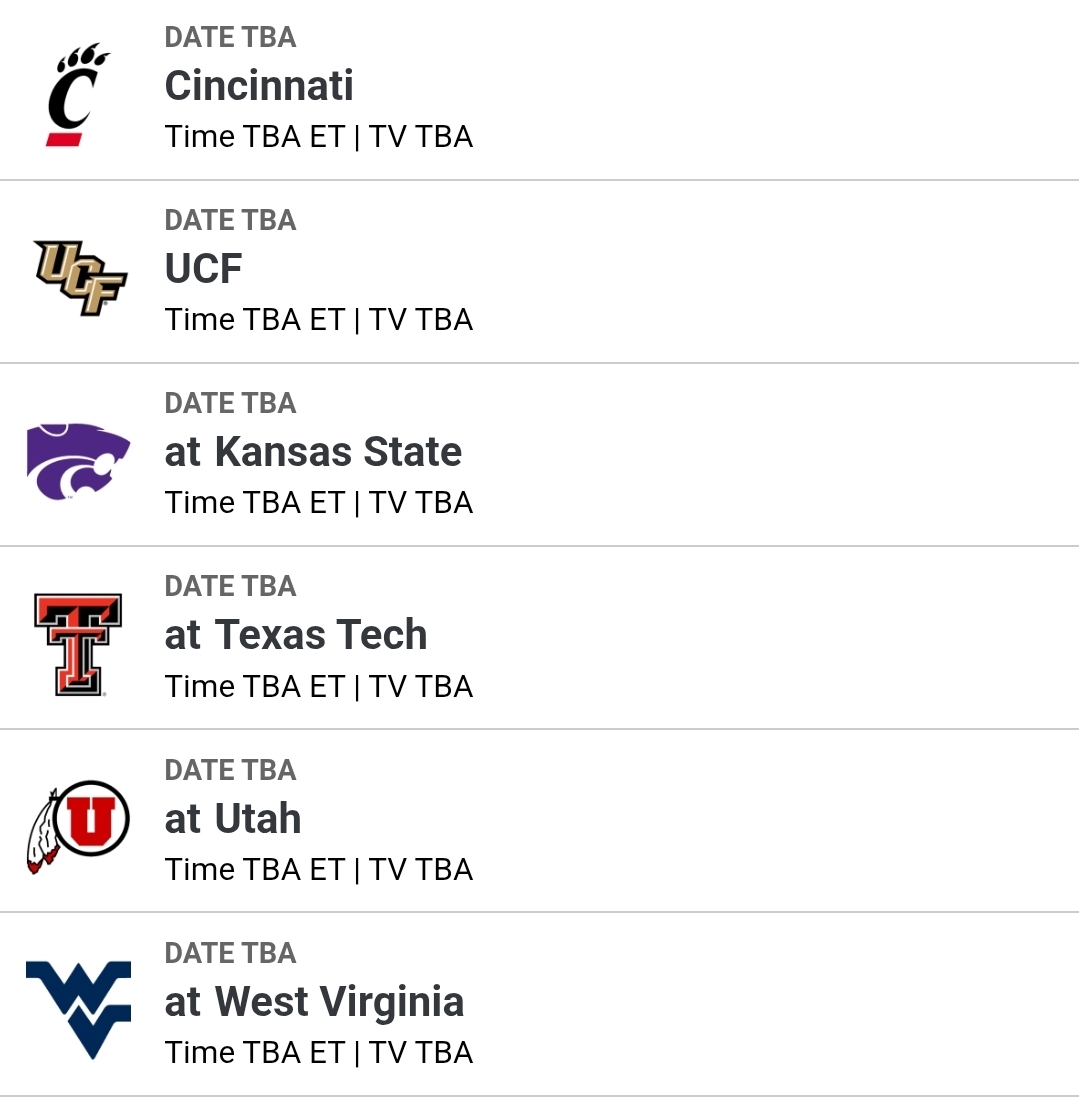1079x1101 pixels.
Task: Click DATE TBA label above West Virginia
Action: (x=230, y=954)
